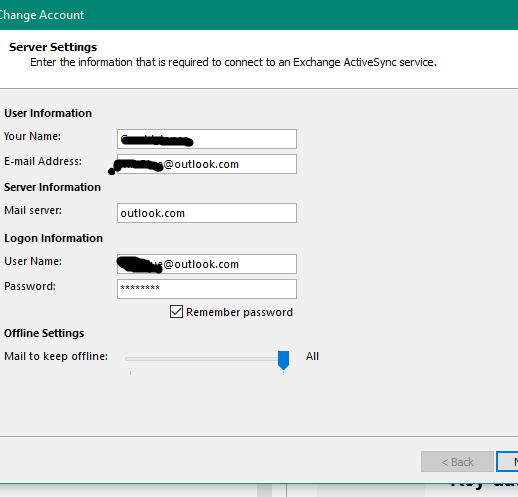Click the Mail server label text
Screen dimensions: 518x497
click(33, 210)
